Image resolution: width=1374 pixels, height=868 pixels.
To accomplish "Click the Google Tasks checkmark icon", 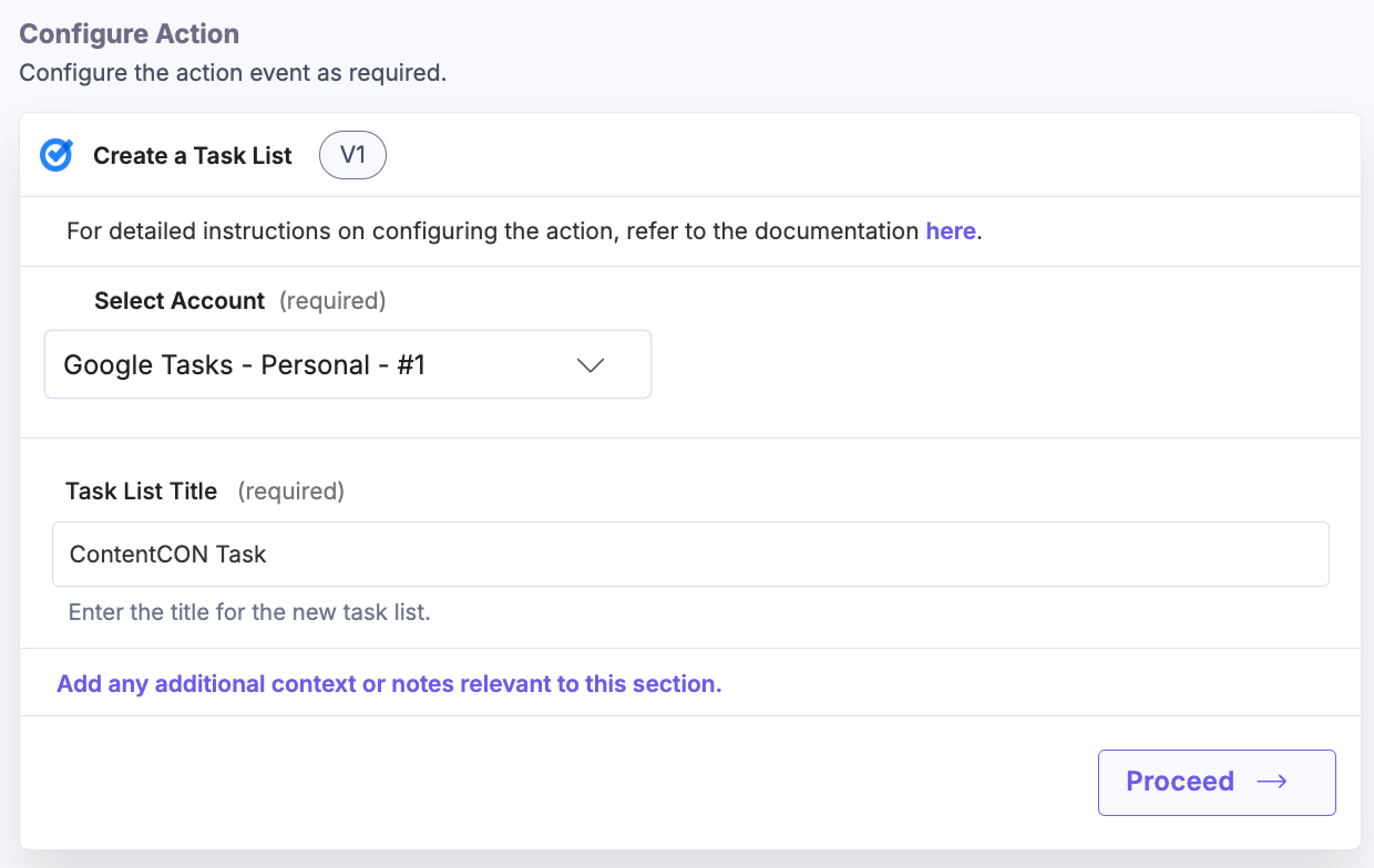I will coord(57,155).
